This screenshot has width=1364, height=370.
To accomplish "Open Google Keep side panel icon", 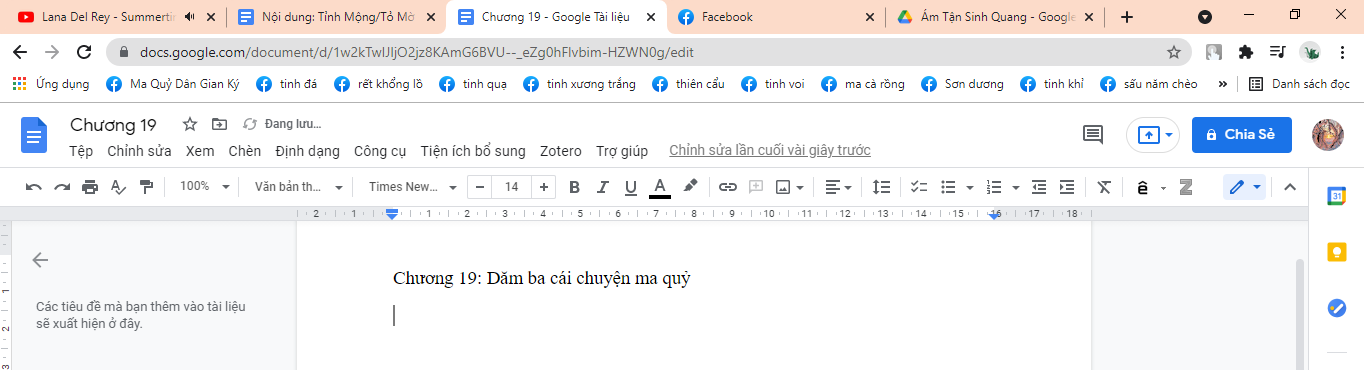I will tap(1336, 252).
